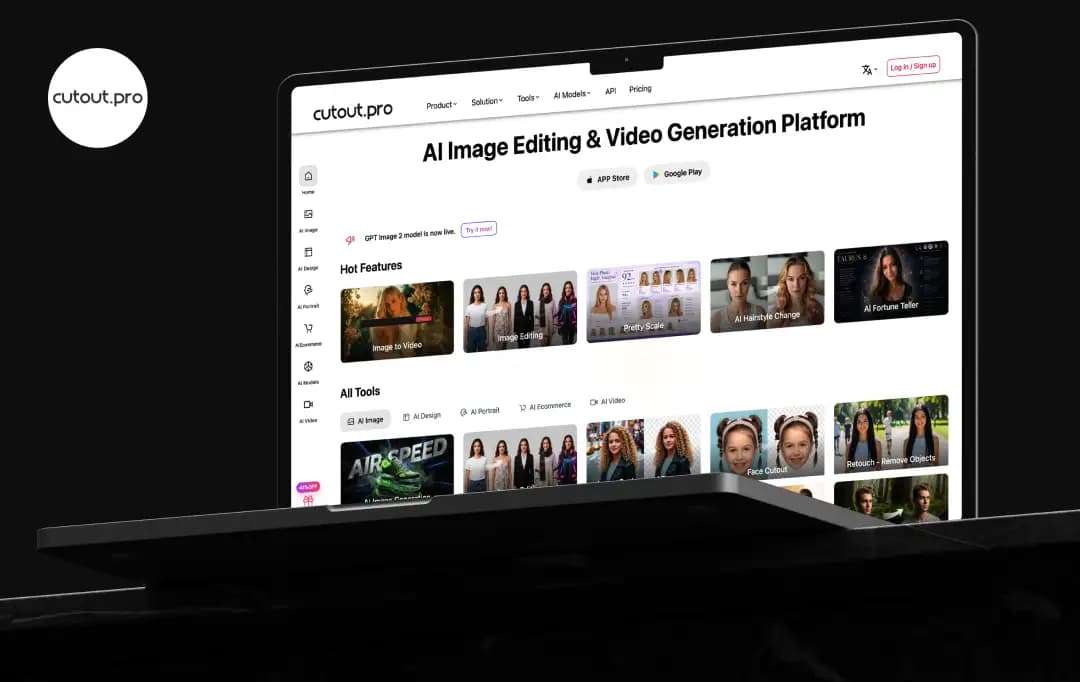This screenshot has height=682, width=1080.
Task: Click the cutout.pro logo on the webpage
Action: pos(353,110)
